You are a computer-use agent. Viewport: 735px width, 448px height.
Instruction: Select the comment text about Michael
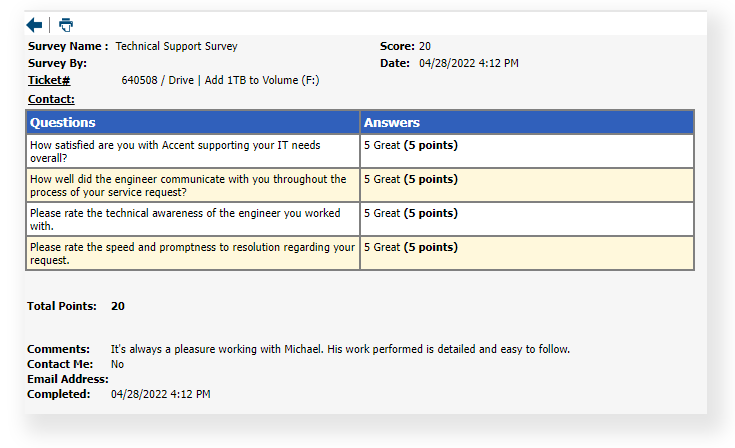point(340,349)
